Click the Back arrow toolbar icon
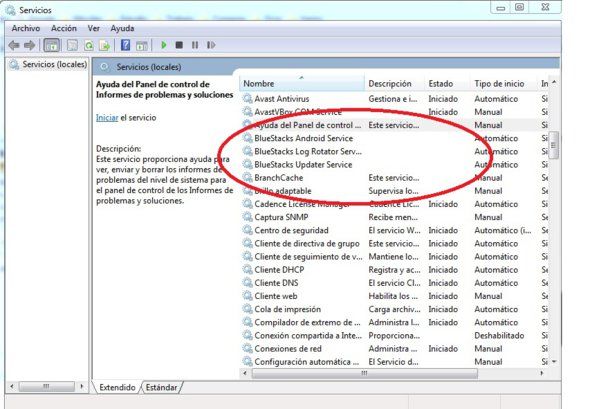599x409 pixels. [14, 45]
